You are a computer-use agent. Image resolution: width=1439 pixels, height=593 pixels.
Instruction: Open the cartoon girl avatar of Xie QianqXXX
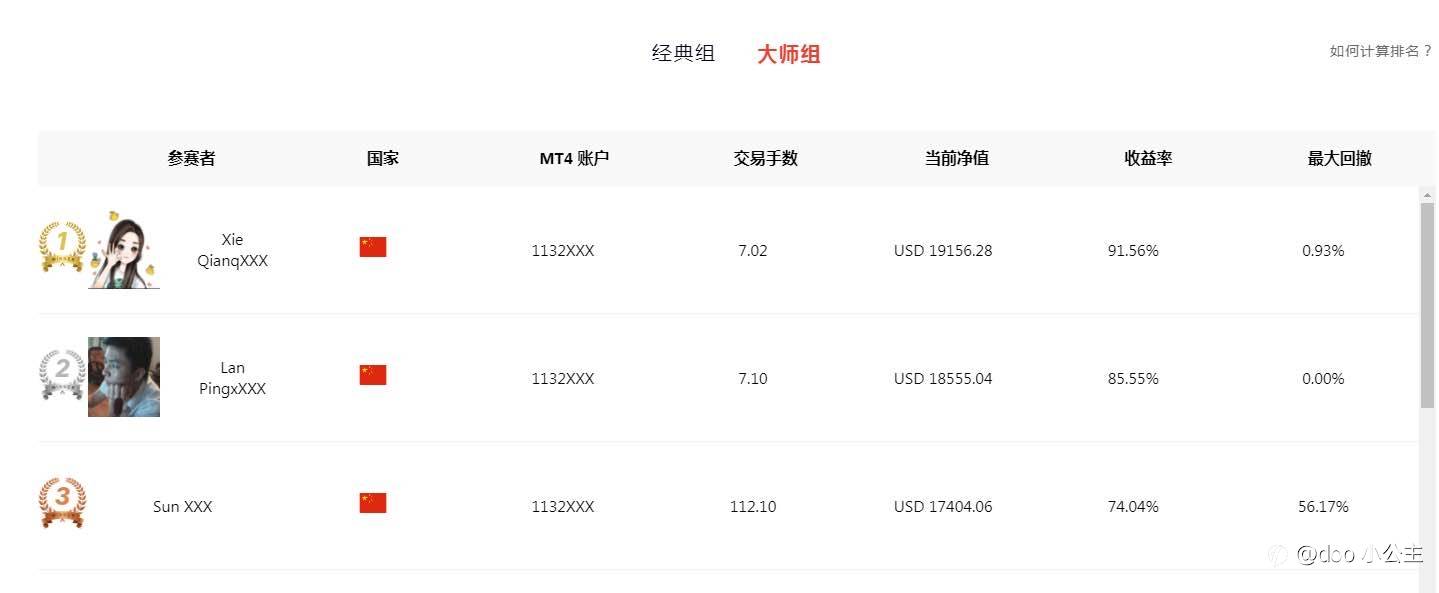coord(124,249)
